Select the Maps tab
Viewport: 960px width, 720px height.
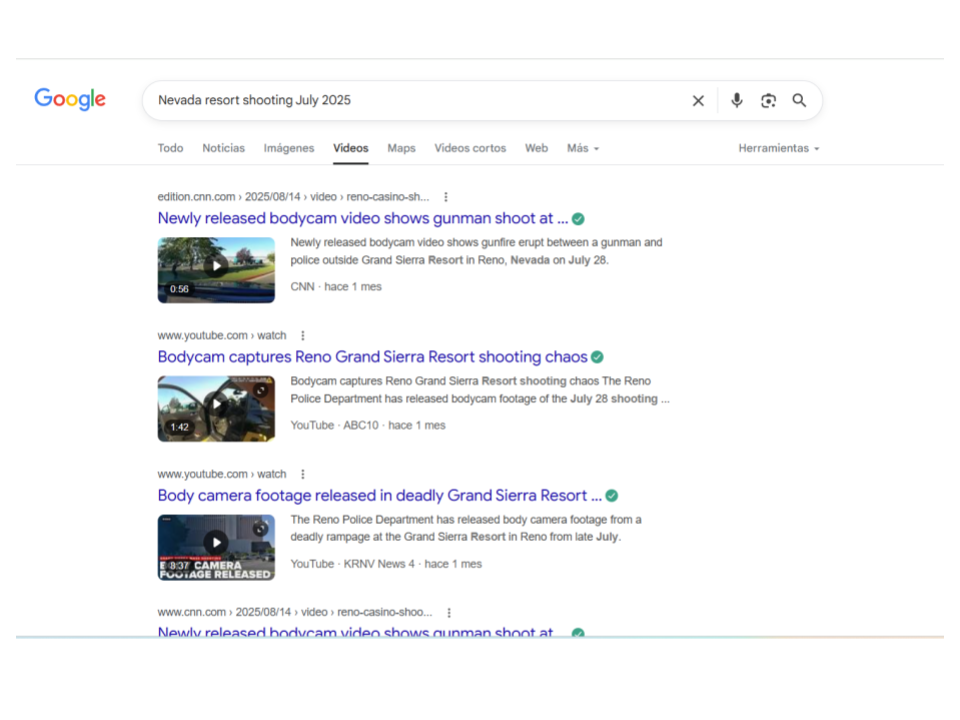coord(401,148)
